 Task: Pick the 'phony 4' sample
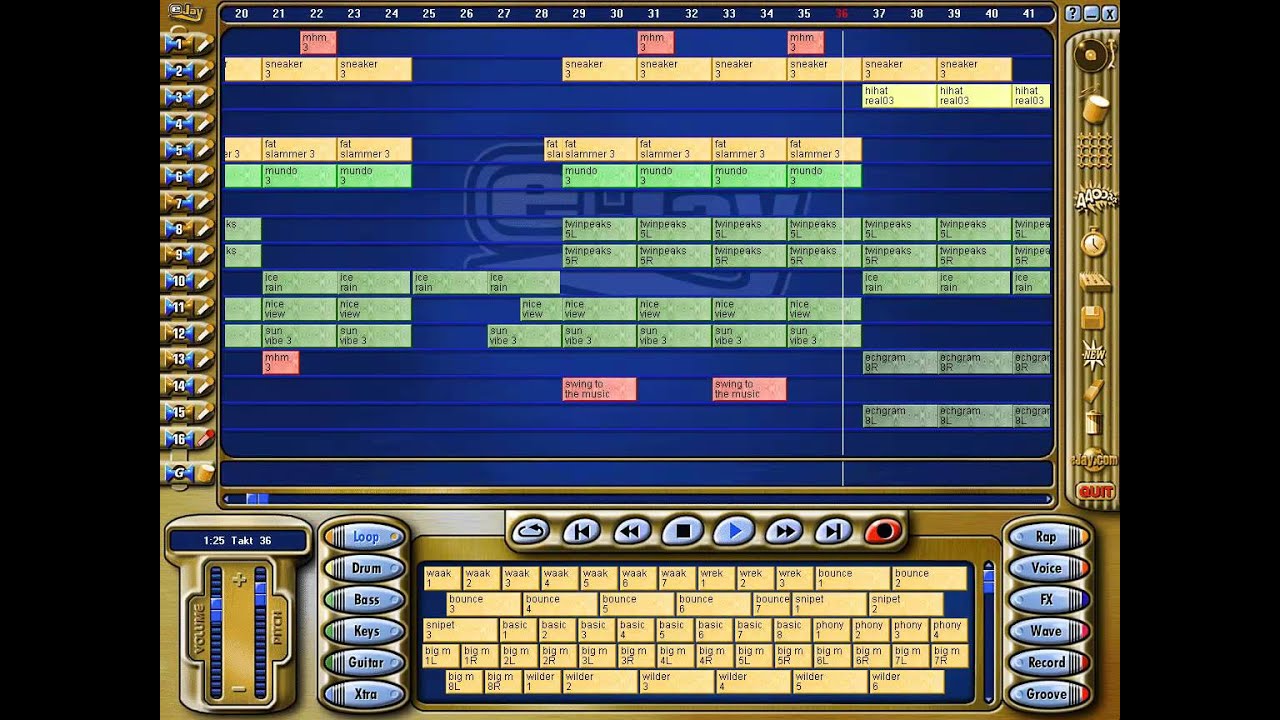tap(948, 630)
